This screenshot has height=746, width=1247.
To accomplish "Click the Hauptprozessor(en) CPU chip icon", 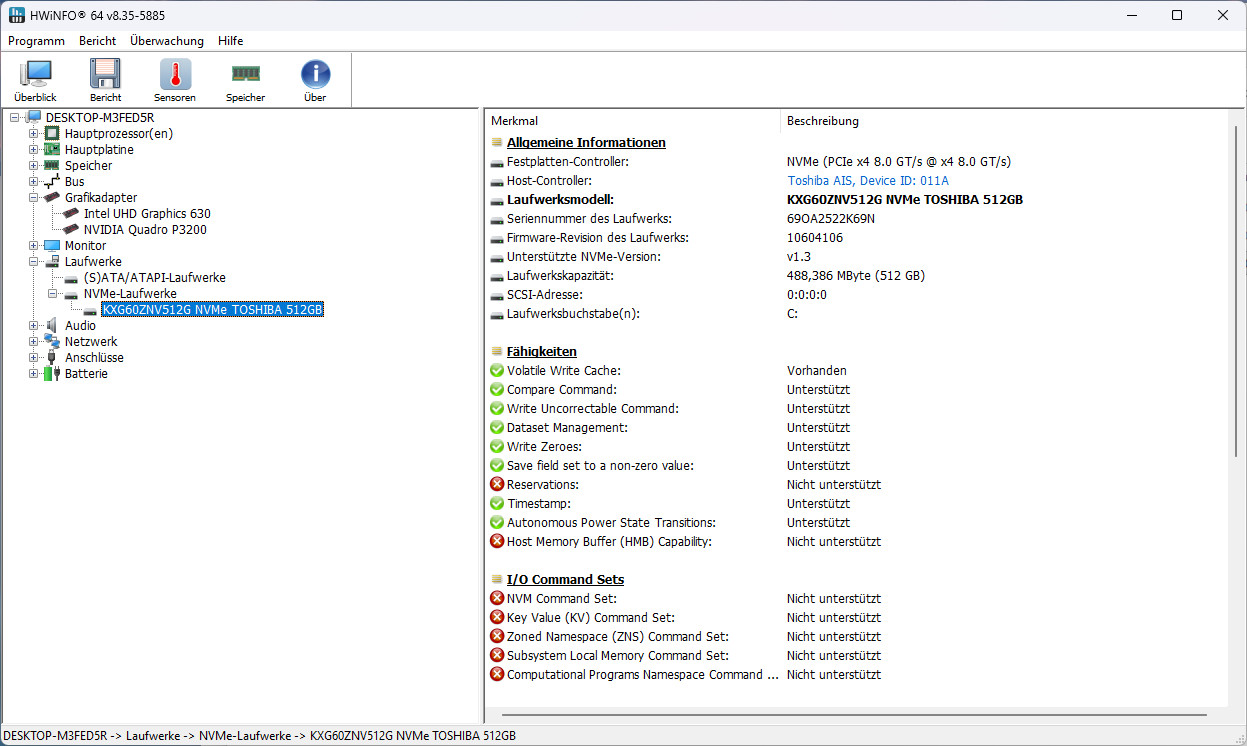I will pos(52,134).
